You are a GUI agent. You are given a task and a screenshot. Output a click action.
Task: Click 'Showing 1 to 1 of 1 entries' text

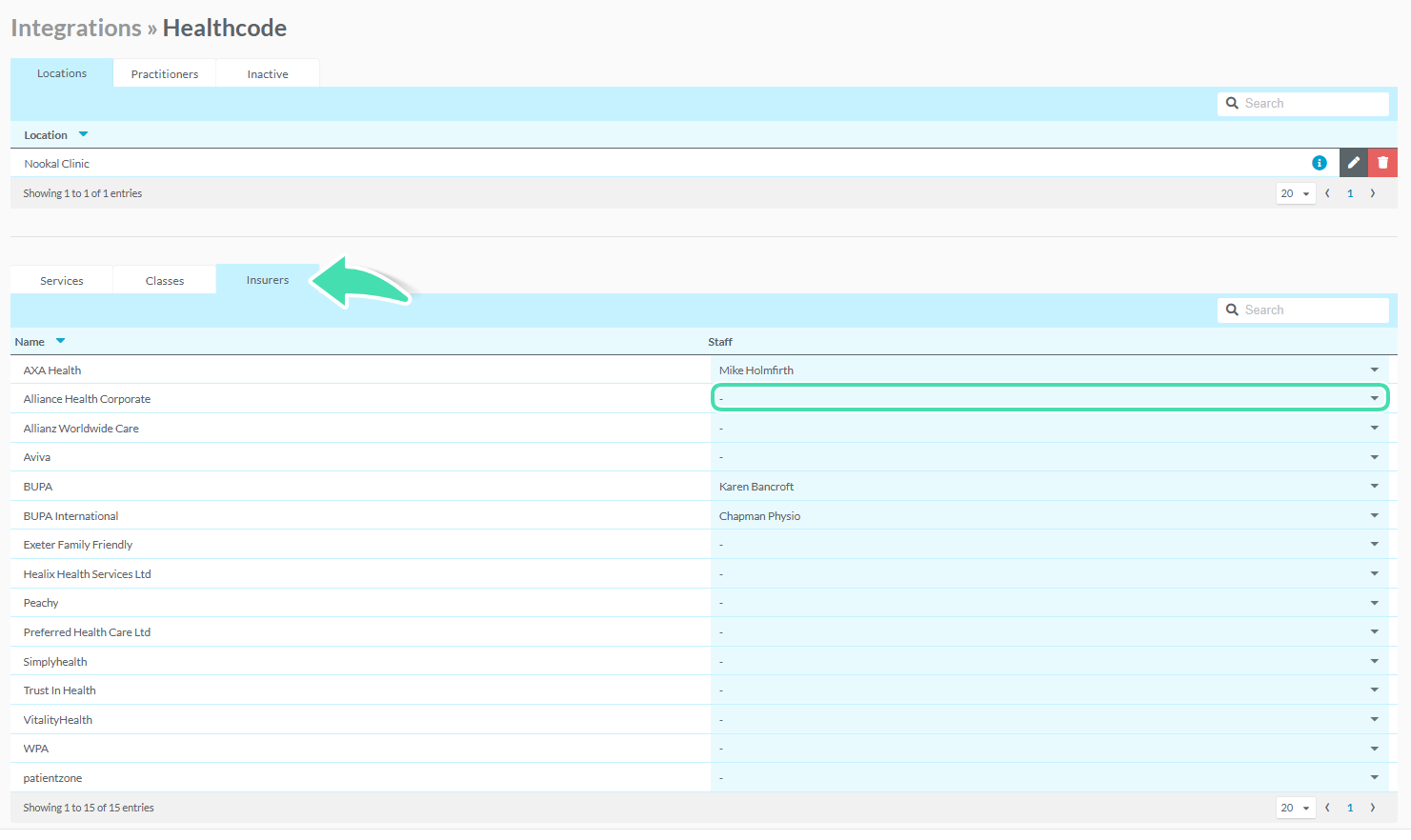[x=83, y=193]
